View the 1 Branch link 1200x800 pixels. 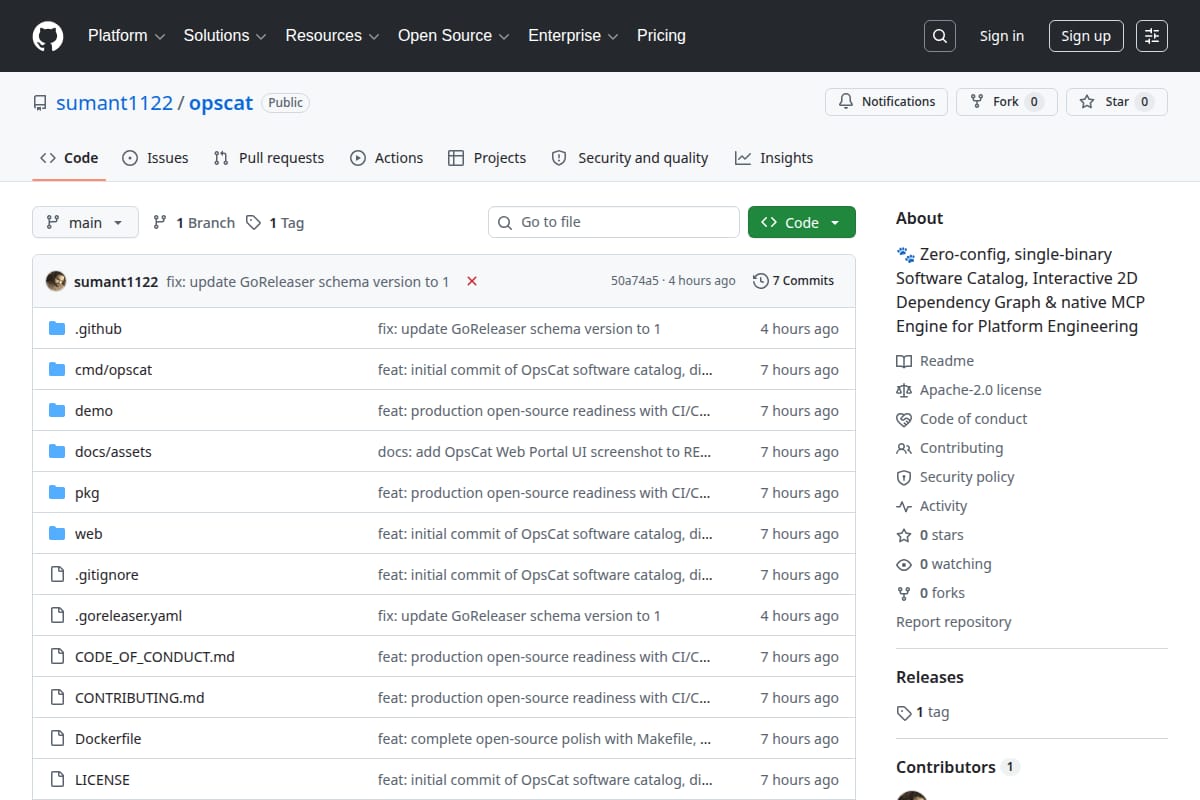[x=194, y=223]
